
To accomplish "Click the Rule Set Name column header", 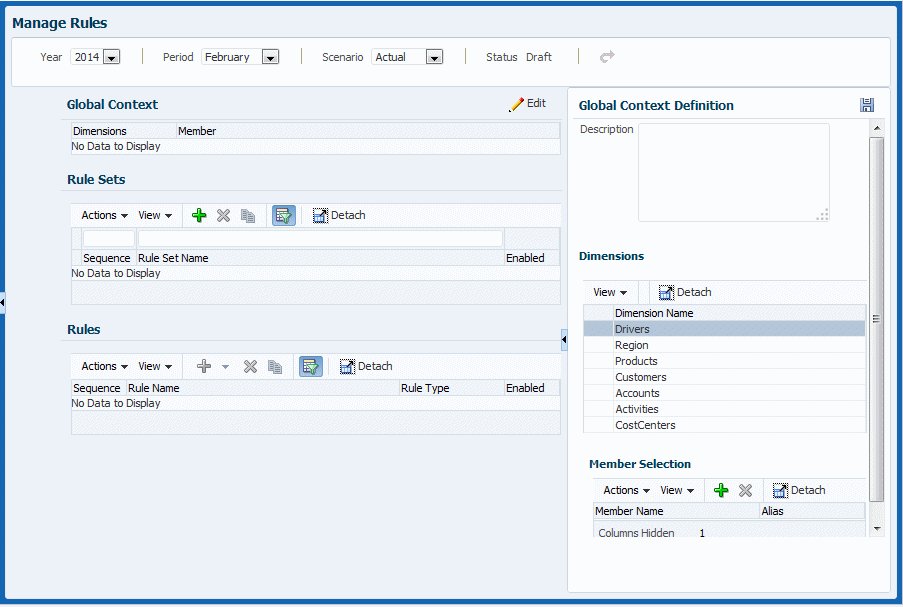I will (x=320, y=258).
